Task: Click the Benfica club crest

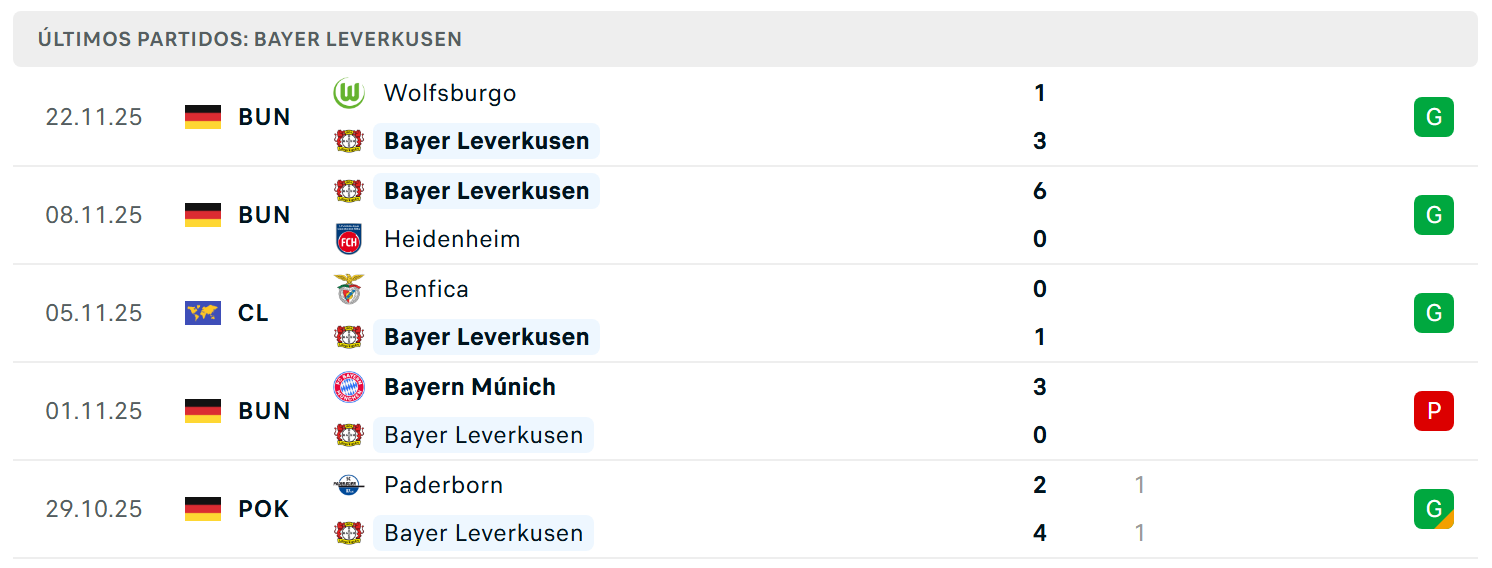Action: (349, 289)
